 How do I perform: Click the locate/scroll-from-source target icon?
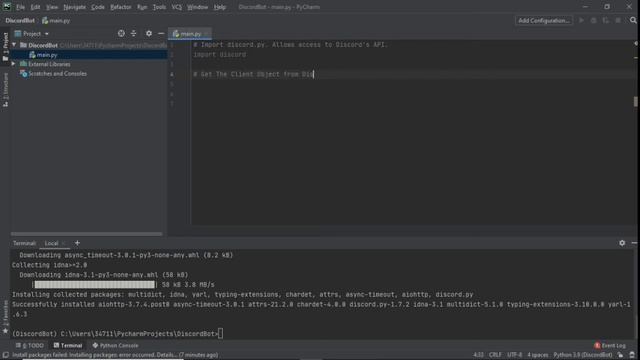[121, 33]
